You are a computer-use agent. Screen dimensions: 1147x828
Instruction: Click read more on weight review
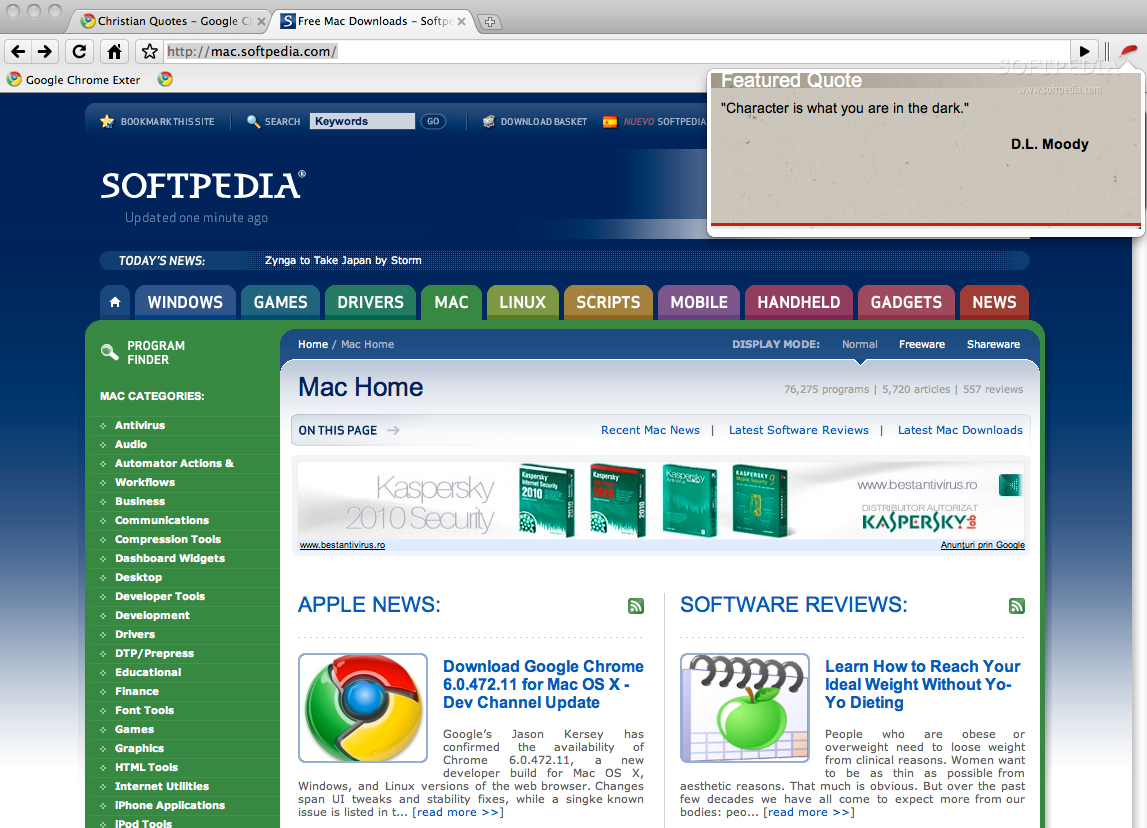808,812
